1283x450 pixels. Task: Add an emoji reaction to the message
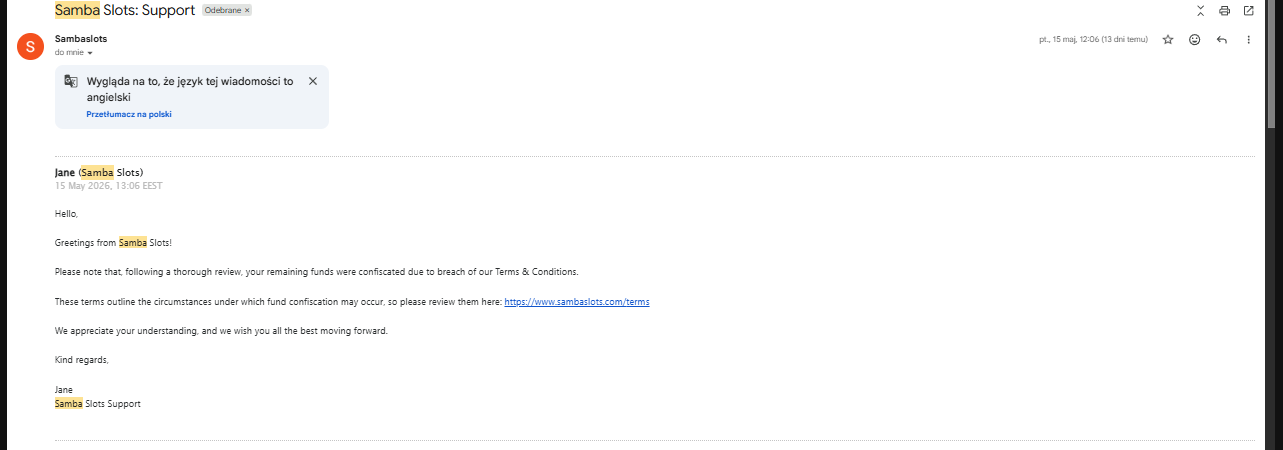(x=1194, y=40)
